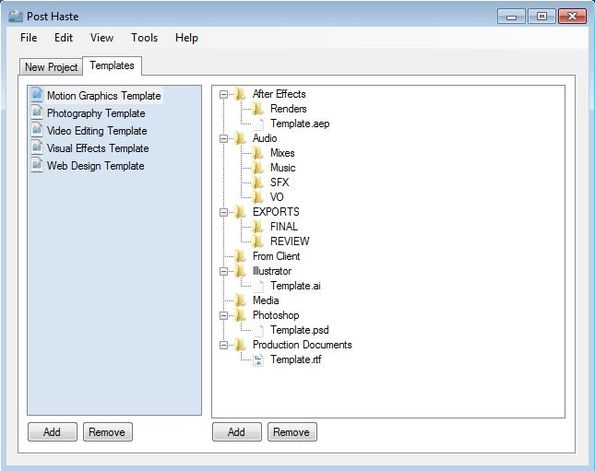The image size is (595, 471).
Task: Switch to the New Project tab
Action: 51,67
